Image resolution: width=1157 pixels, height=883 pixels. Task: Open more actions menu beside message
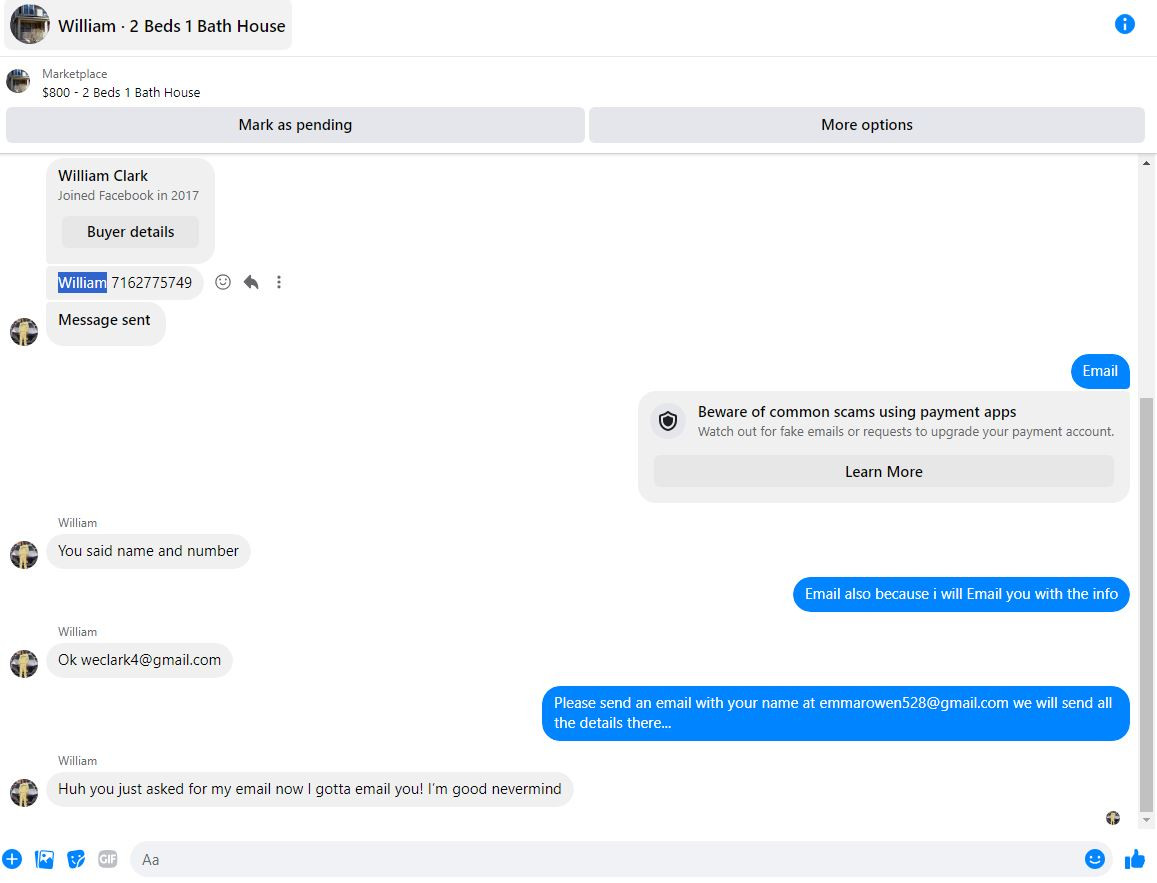pos(279,282)
